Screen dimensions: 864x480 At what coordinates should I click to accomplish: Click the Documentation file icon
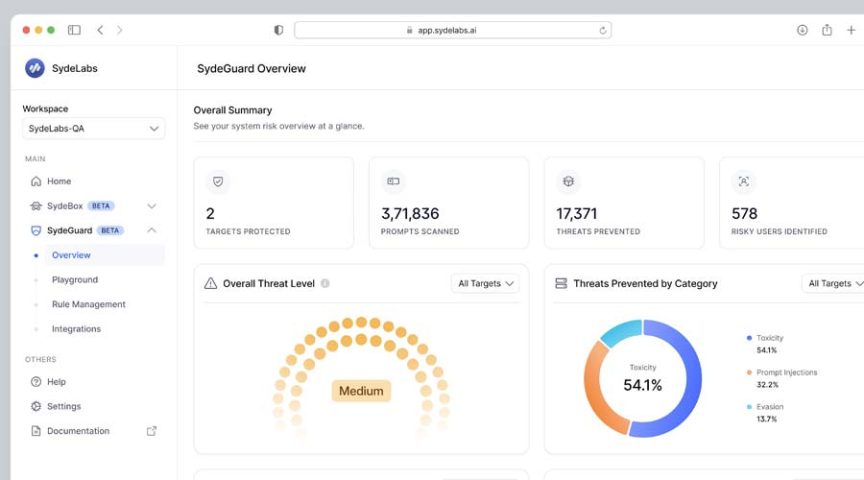coord(36,431)
